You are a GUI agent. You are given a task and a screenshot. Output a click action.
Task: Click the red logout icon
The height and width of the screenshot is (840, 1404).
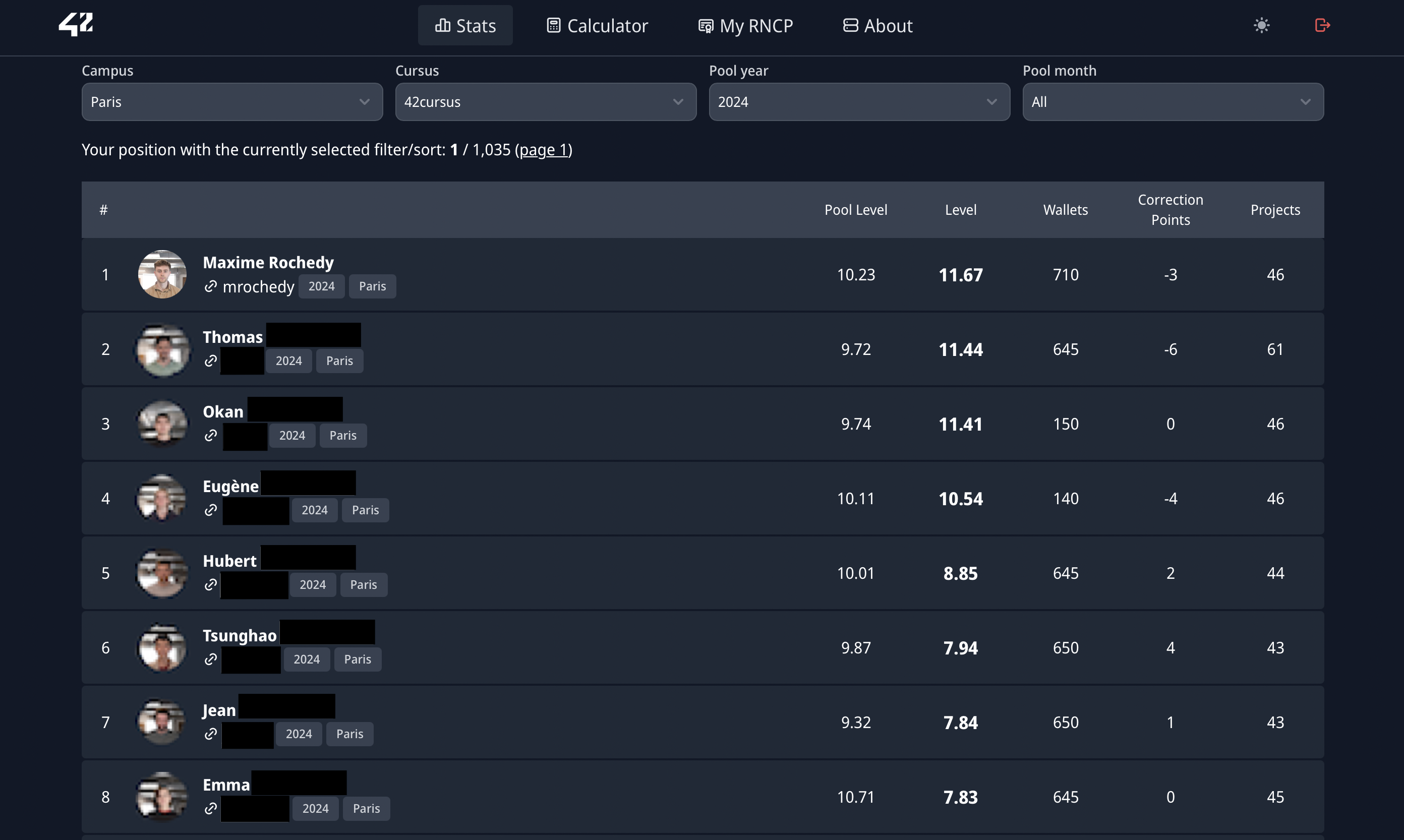point(1322,26)
